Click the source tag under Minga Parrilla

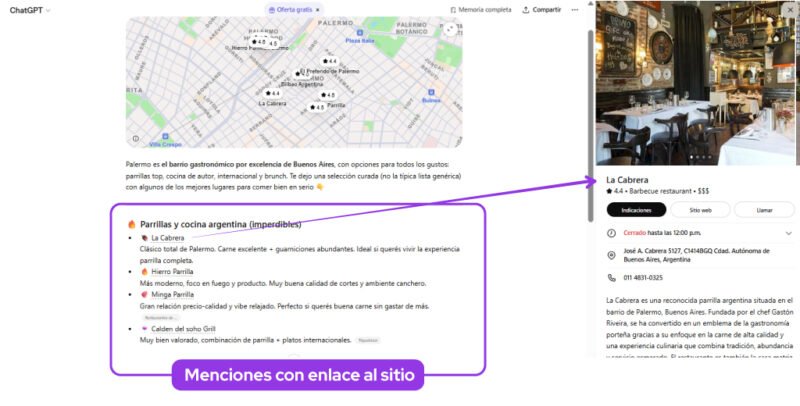coord(160,318)
